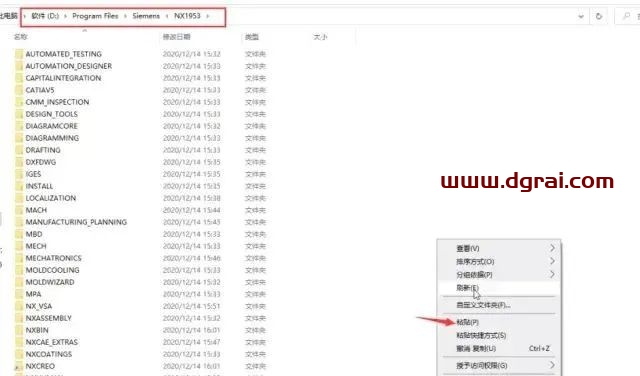
Task: Choose 粘贴快捷方式(S) in the context menu
Action: point(499,335)
